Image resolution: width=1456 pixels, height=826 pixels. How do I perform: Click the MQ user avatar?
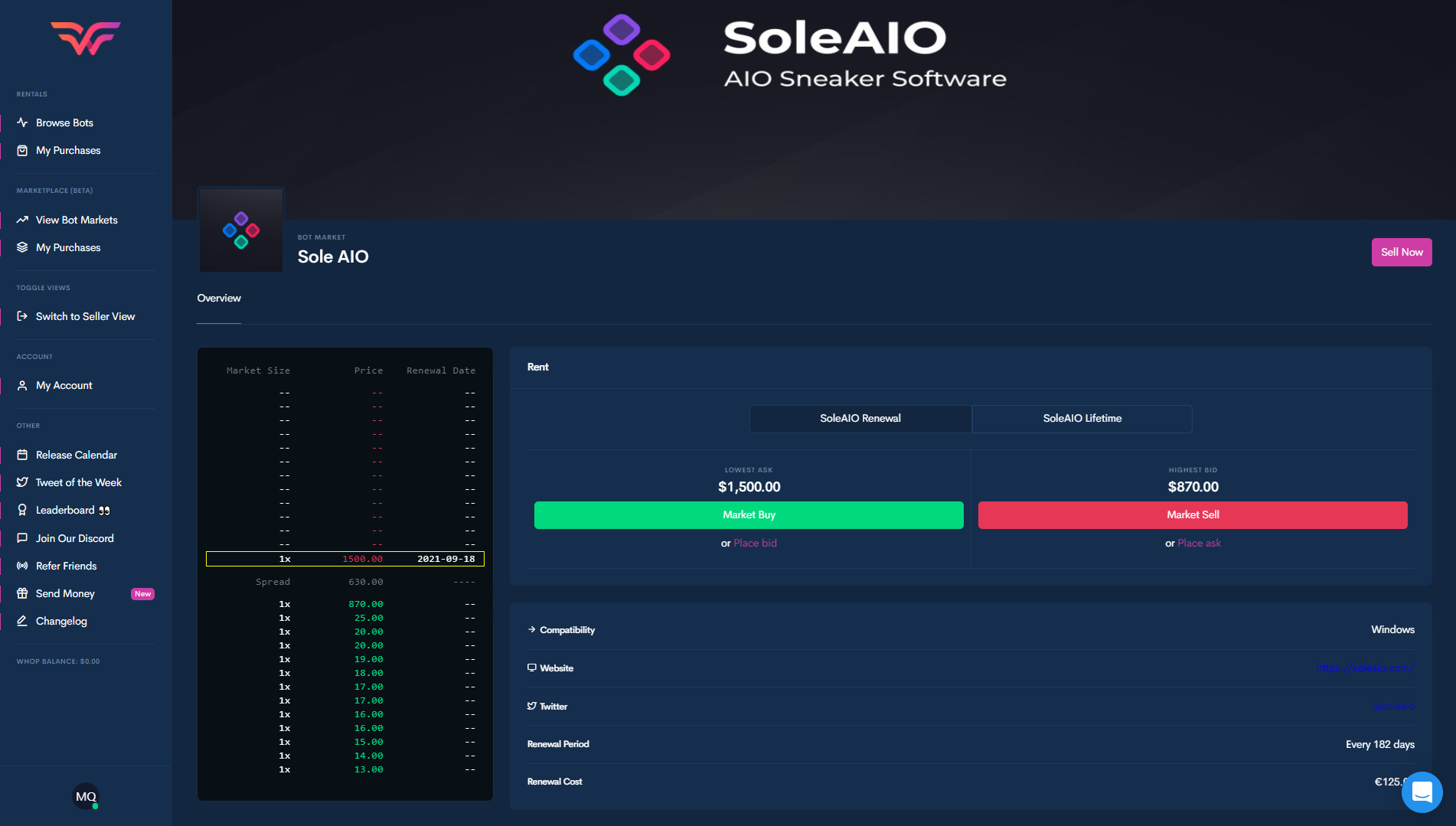pos(86,796)
